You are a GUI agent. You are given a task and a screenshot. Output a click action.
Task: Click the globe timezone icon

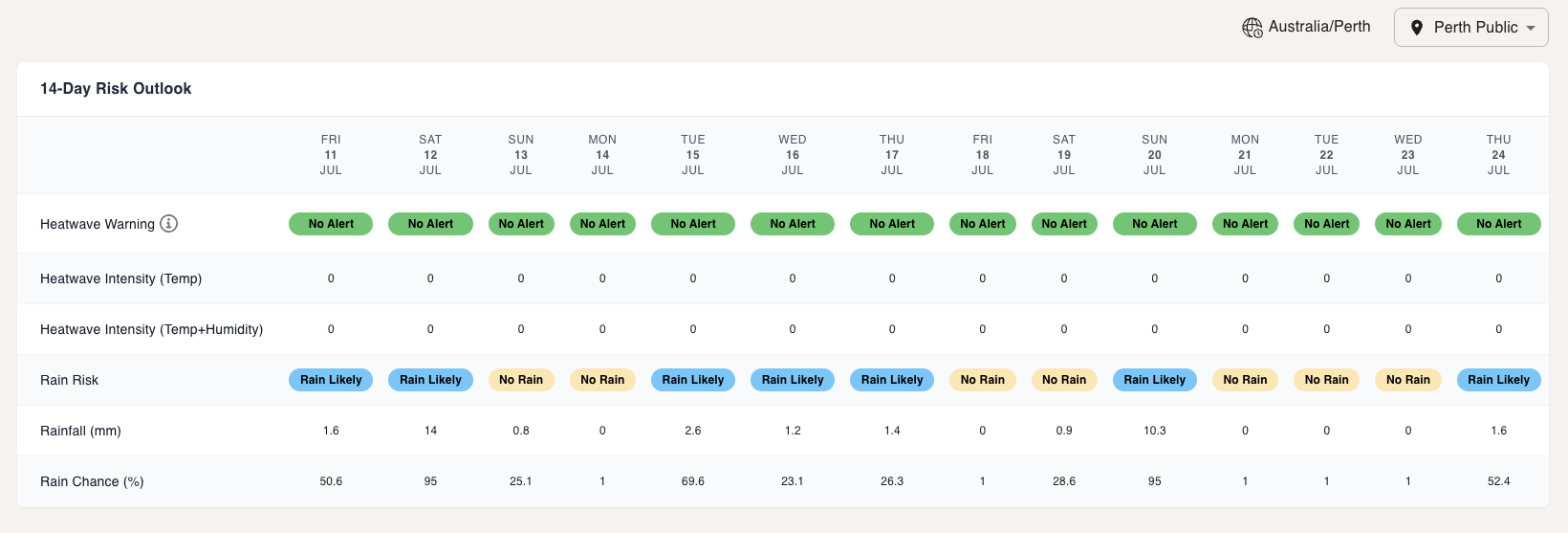pos(1252,28)
